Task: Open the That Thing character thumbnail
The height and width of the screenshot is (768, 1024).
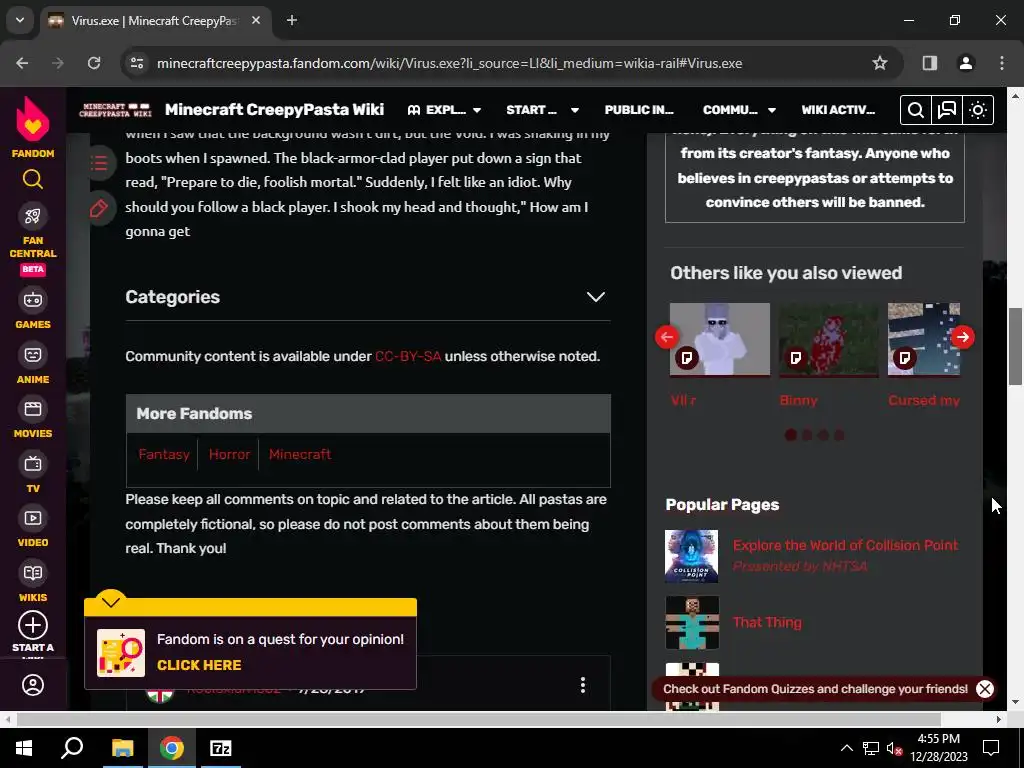Action: click(x=692, y=622)
